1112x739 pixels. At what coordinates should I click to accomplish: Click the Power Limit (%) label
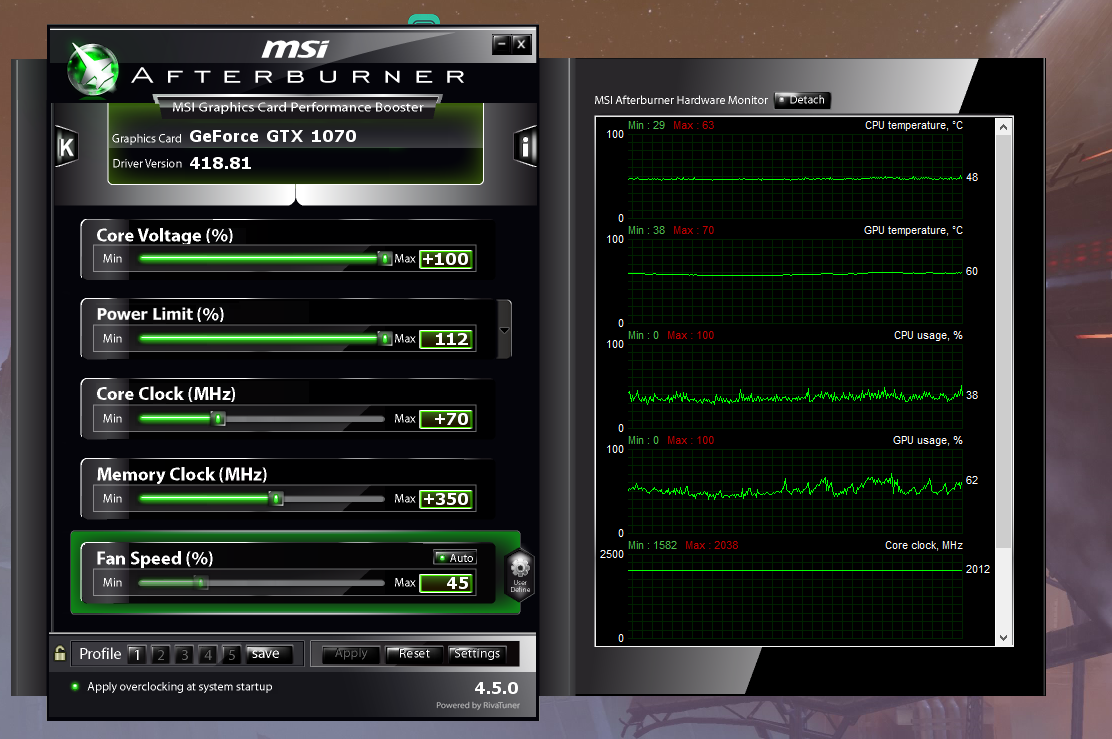click(x=160, y=314)
